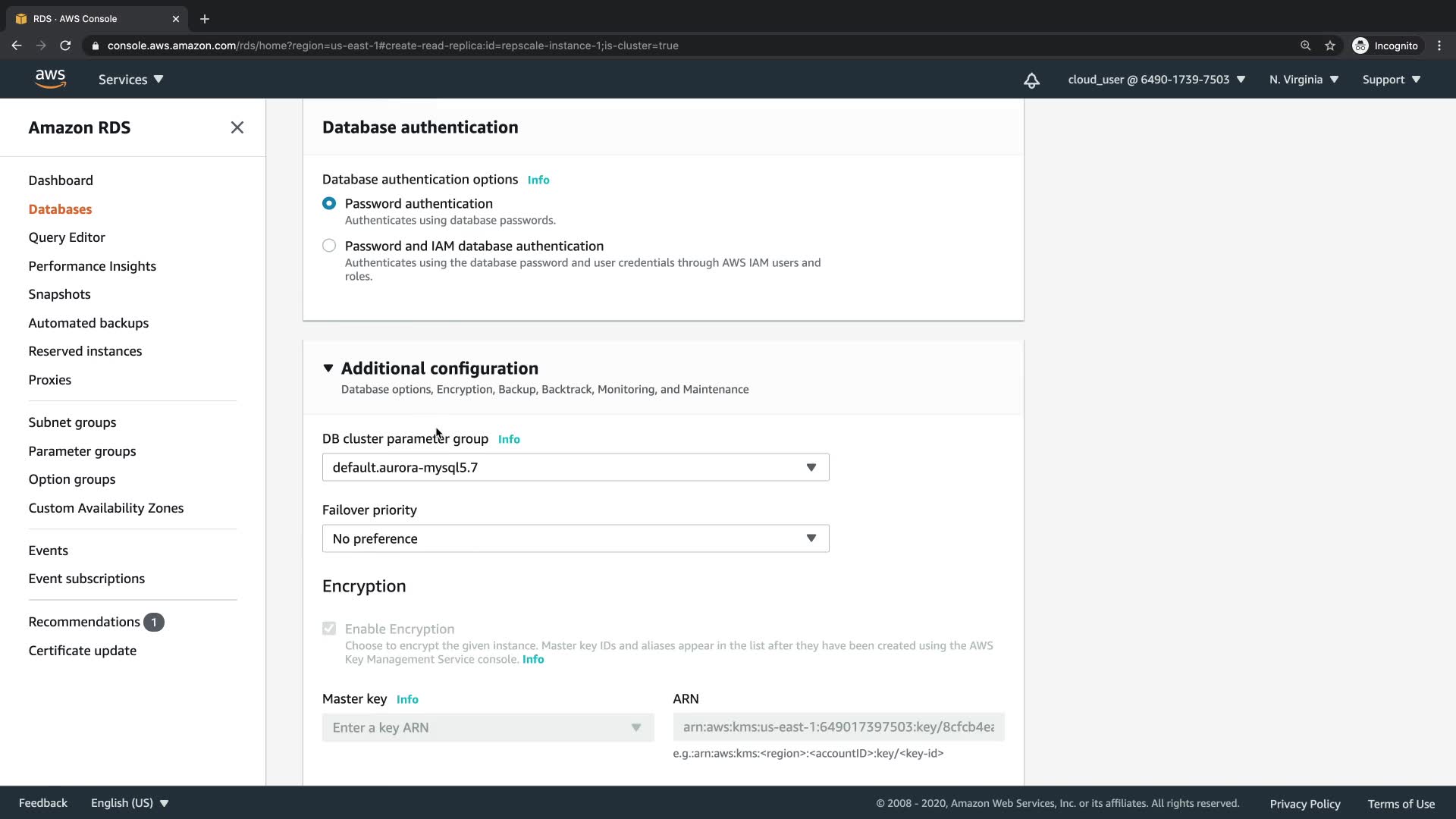
Task: Collapse the Additional configuration section
Action: pos(328,369)
